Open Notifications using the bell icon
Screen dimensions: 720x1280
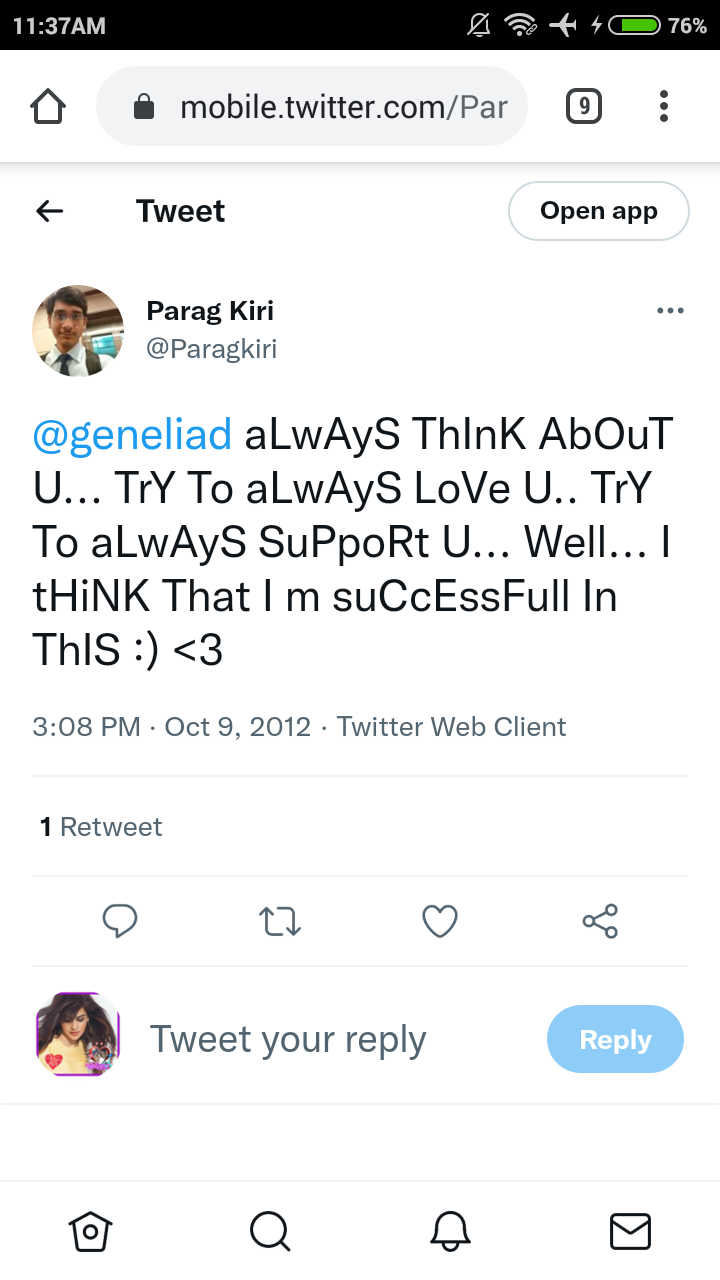pyautogui.click(x=450, y=1231)
